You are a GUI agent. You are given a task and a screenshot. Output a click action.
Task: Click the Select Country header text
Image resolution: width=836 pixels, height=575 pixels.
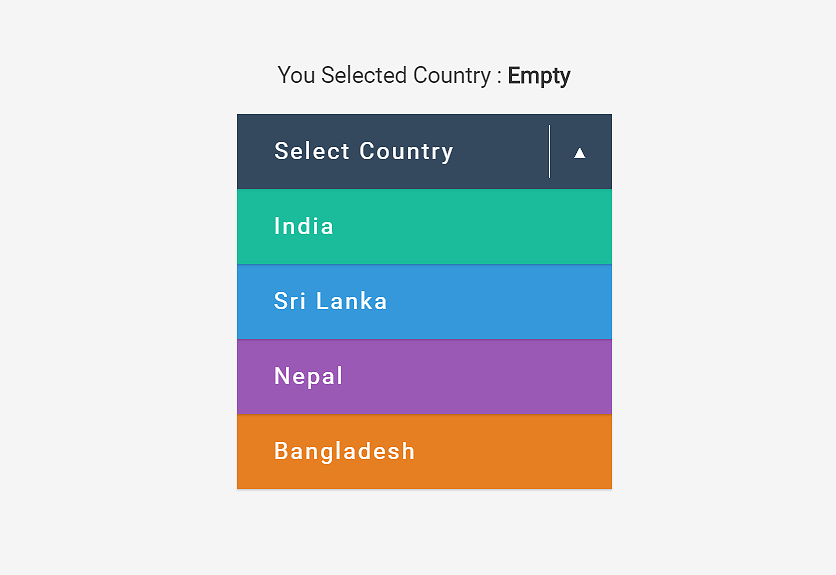coord(364,151)
